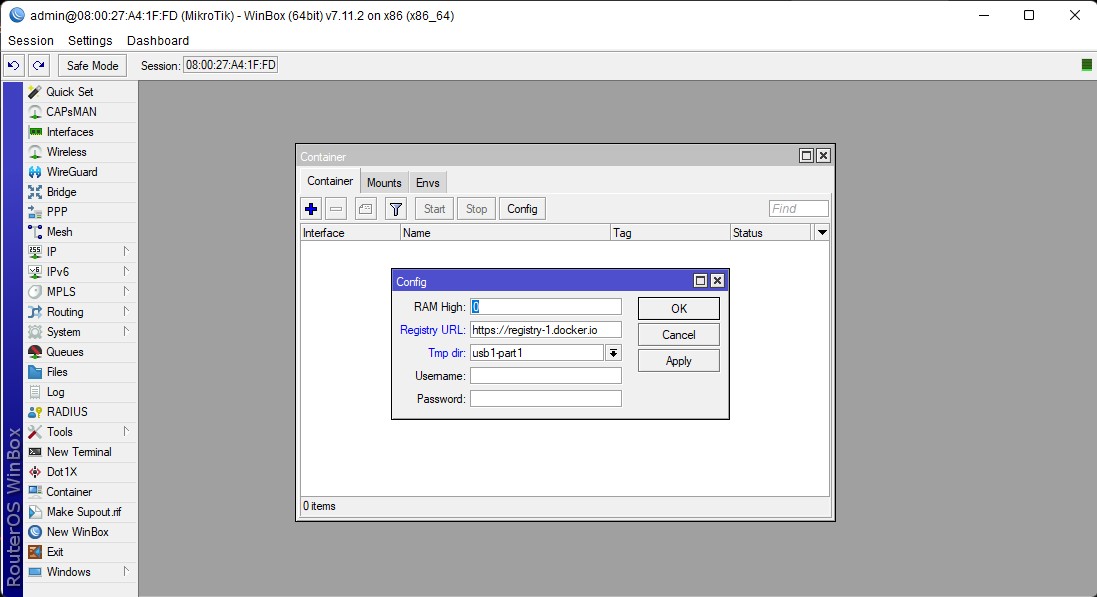Expand the Tmp dir dropdown arrow
Screen dimensions: 1097x597
(x=613, y=353)
